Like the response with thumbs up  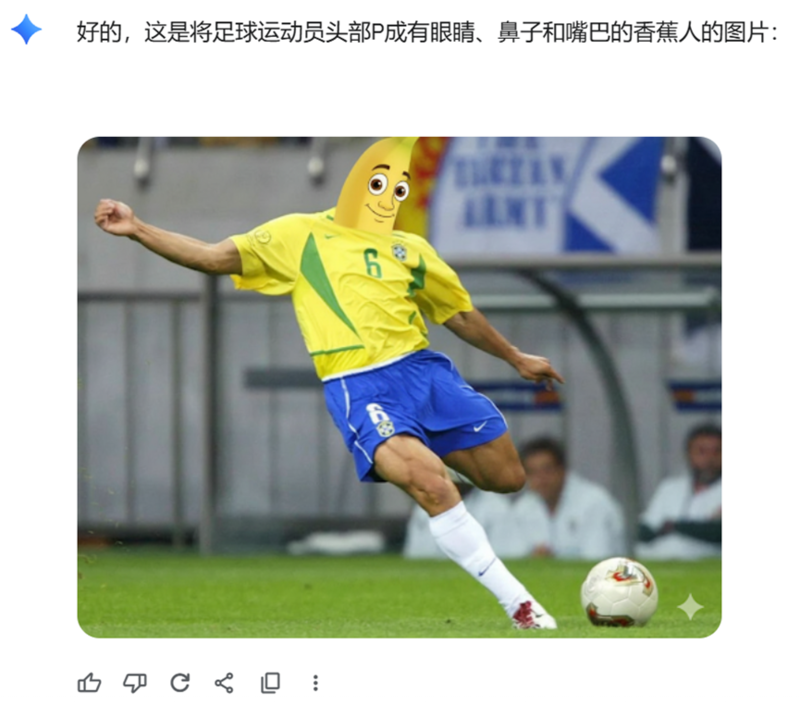(x=89, y=683)
